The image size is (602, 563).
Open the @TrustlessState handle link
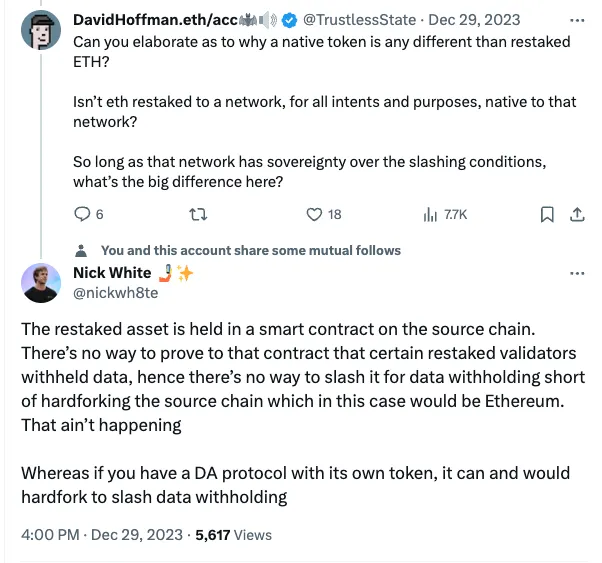click(359, 20)
